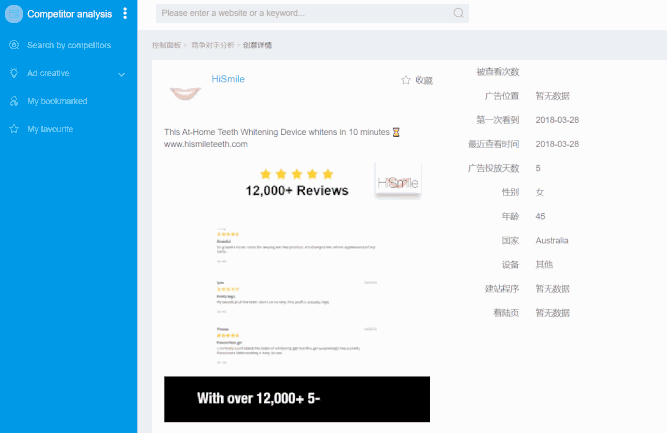
Task: Focus the website or keyword search field
Action: click(312, 13)
